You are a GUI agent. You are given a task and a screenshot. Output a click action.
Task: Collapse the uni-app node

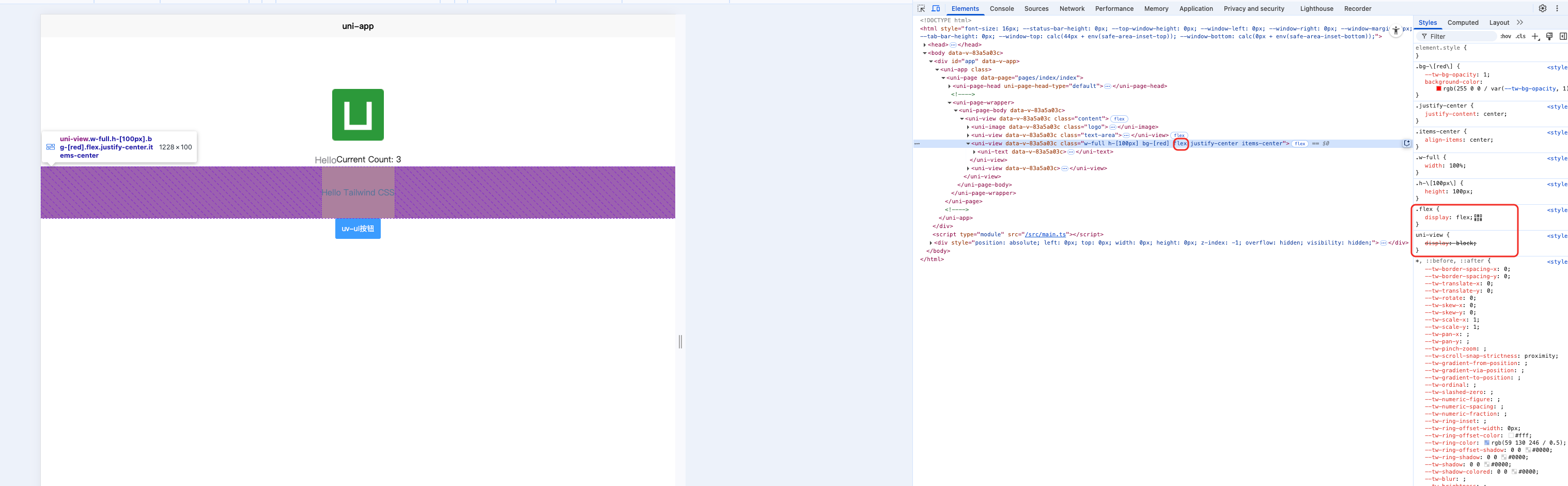coord(937,69)
